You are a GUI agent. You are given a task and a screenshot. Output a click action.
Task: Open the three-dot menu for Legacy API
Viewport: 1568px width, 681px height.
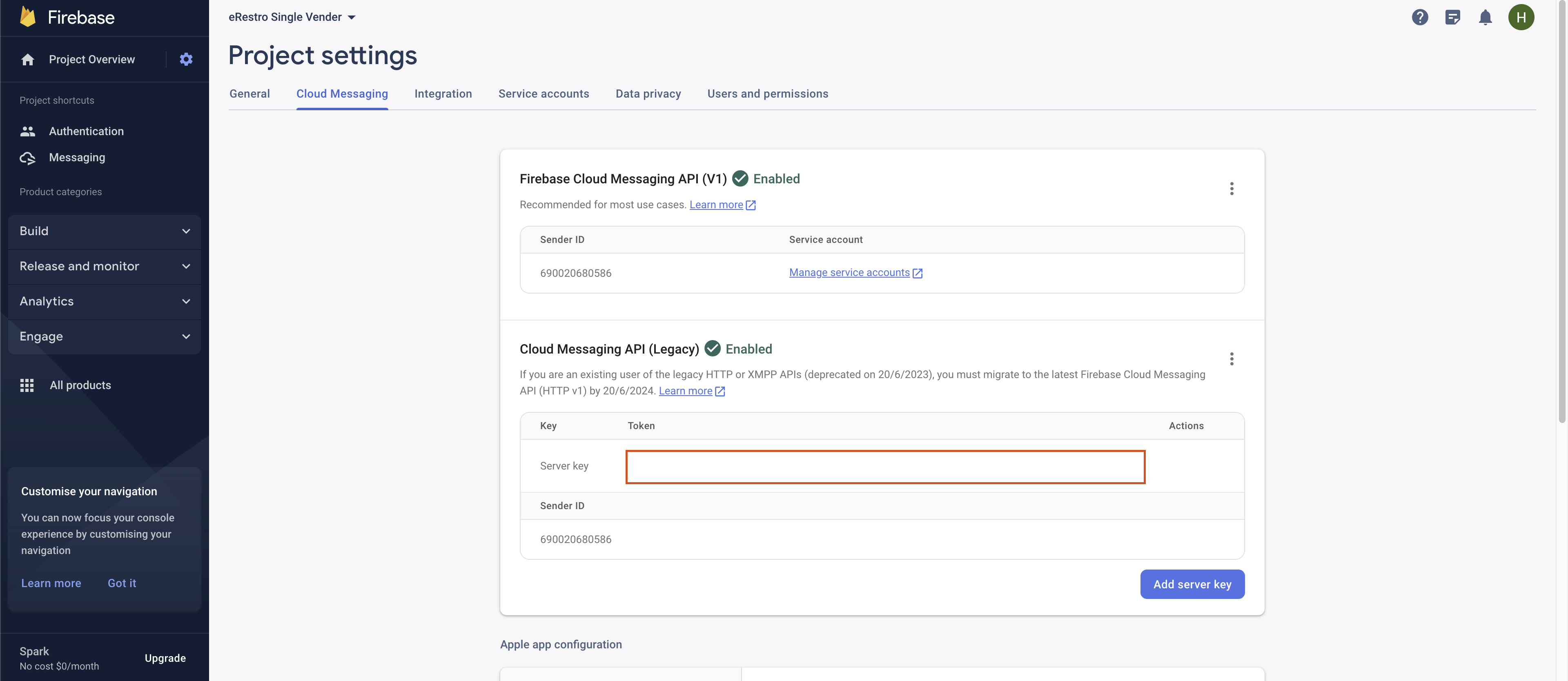pos(1232,359)
